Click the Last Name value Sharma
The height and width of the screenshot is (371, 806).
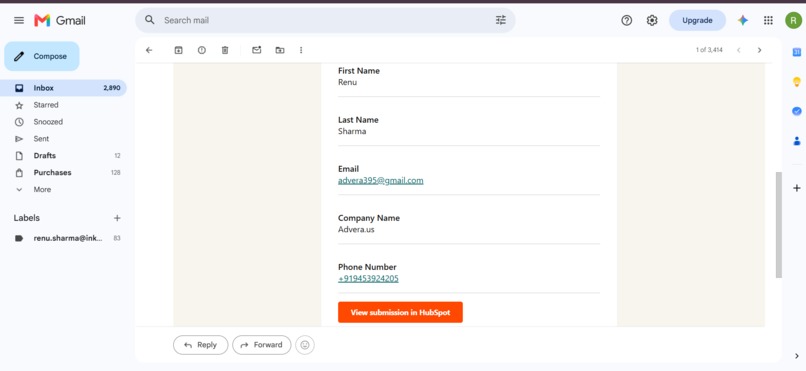(352, 131)
